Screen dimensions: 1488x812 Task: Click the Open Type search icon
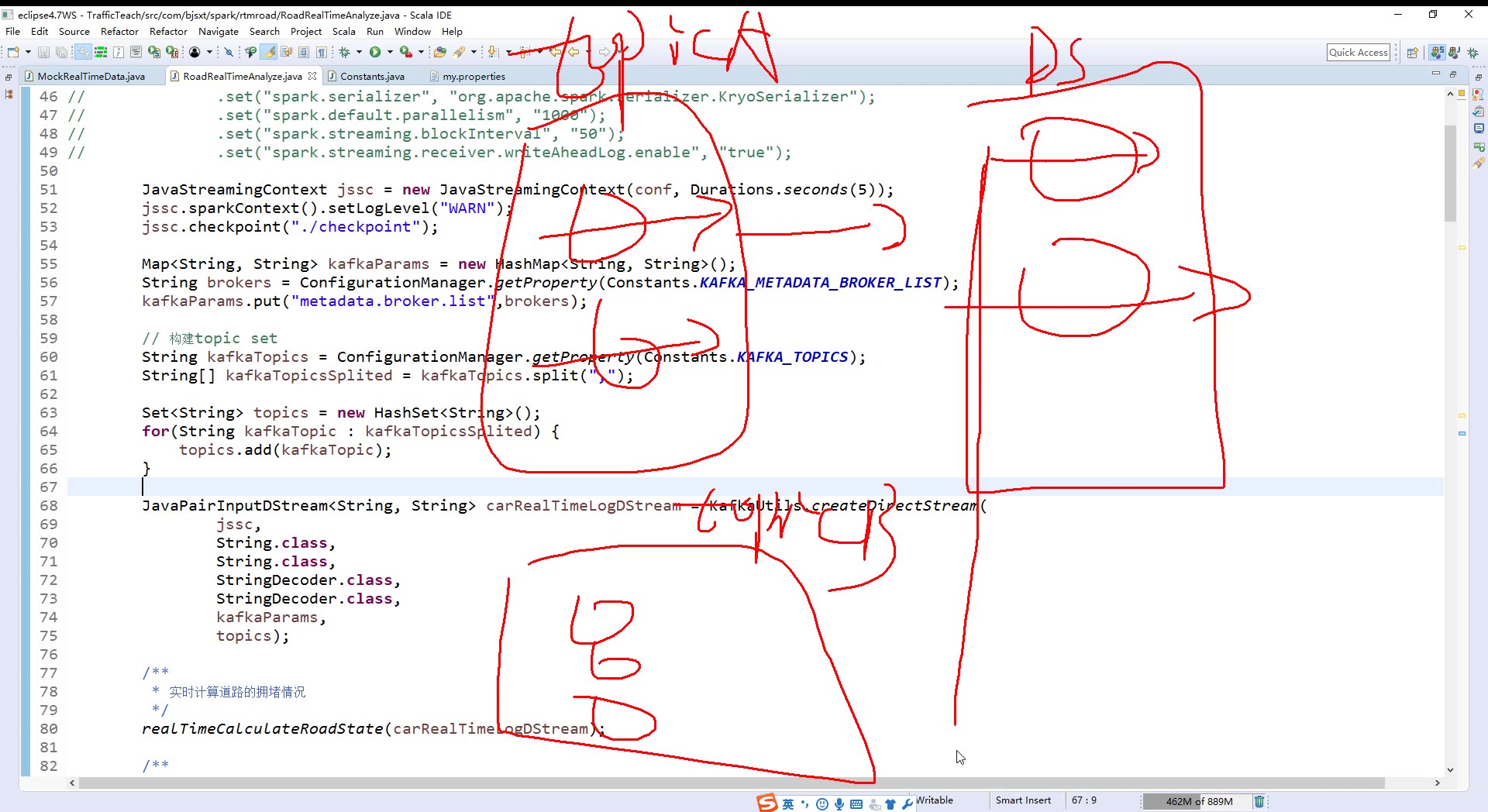point(250,52)
